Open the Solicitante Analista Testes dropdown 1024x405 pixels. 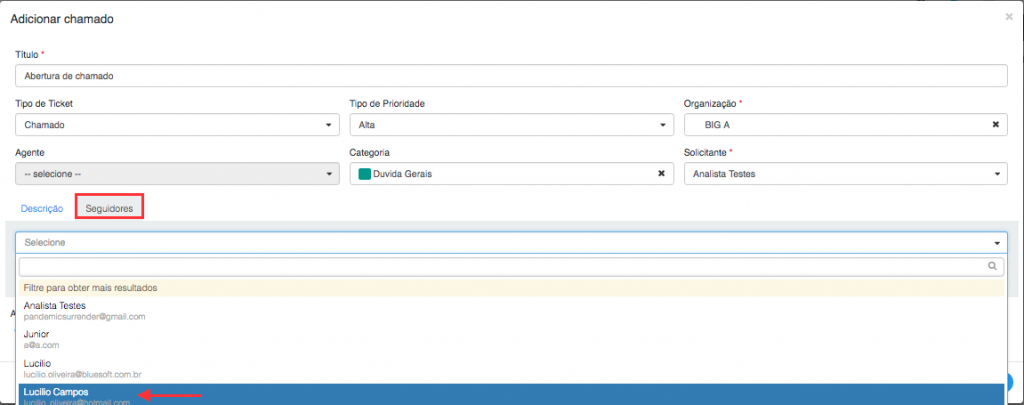pos(846,174)
